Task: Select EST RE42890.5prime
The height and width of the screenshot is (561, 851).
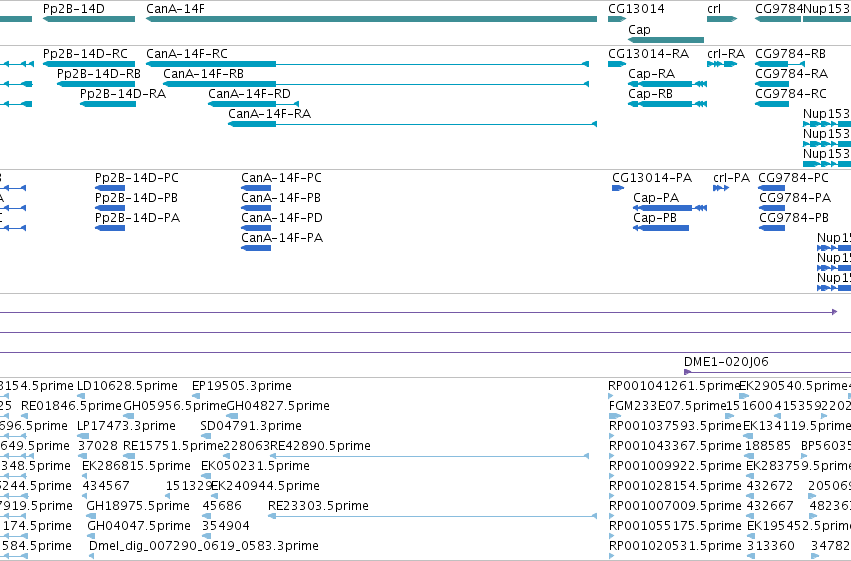Action: (x=429, y=456)
